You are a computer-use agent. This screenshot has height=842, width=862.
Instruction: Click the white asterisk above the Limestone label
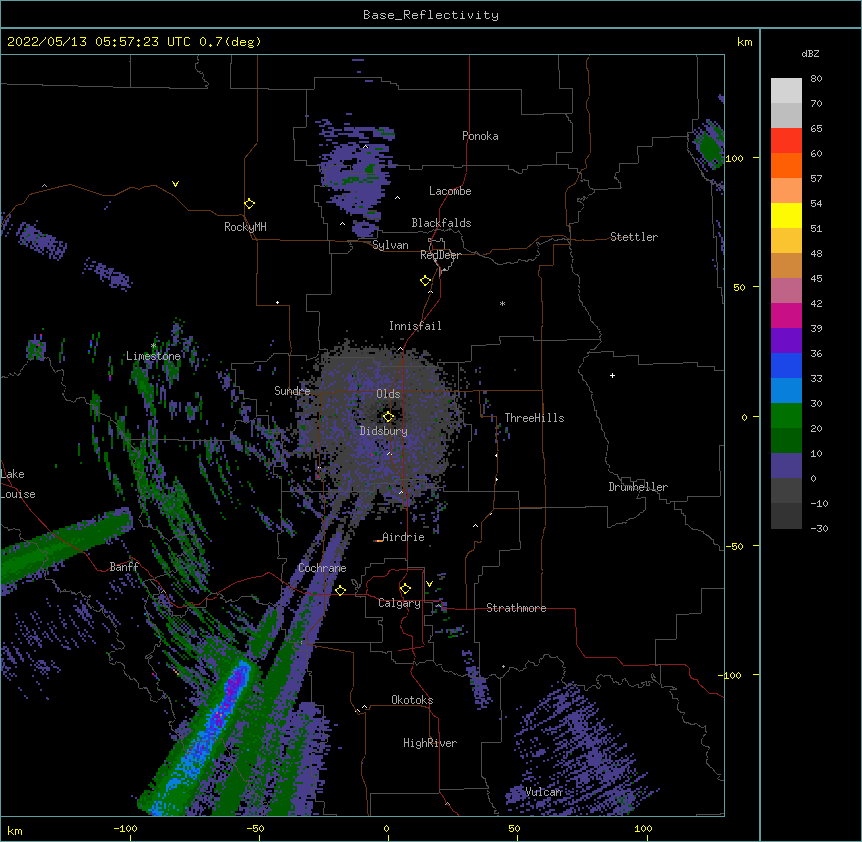coord(153,346)
